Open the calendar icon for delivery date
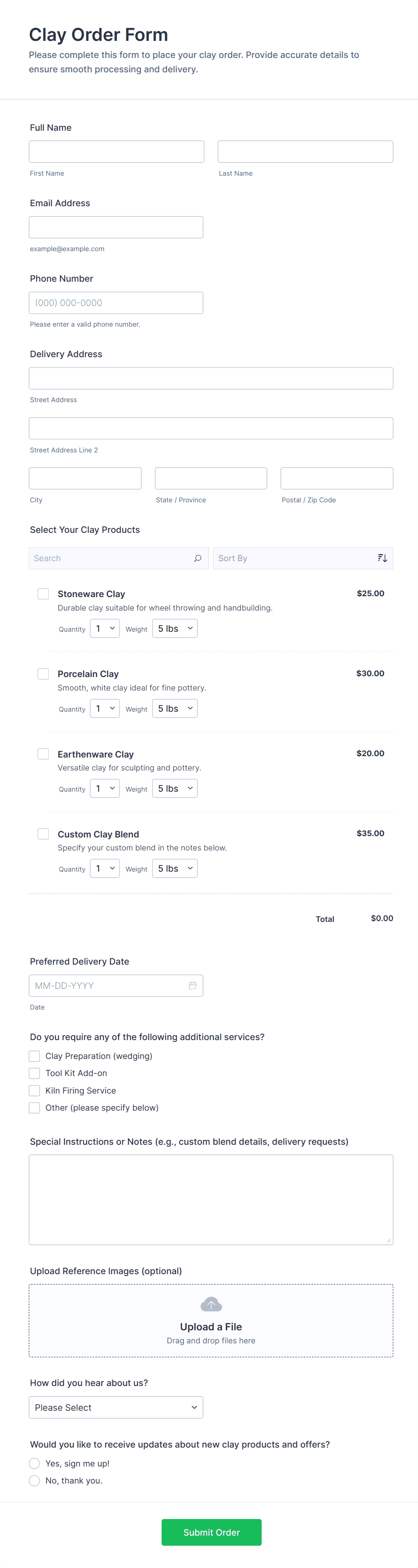 (x=192, y=985)
